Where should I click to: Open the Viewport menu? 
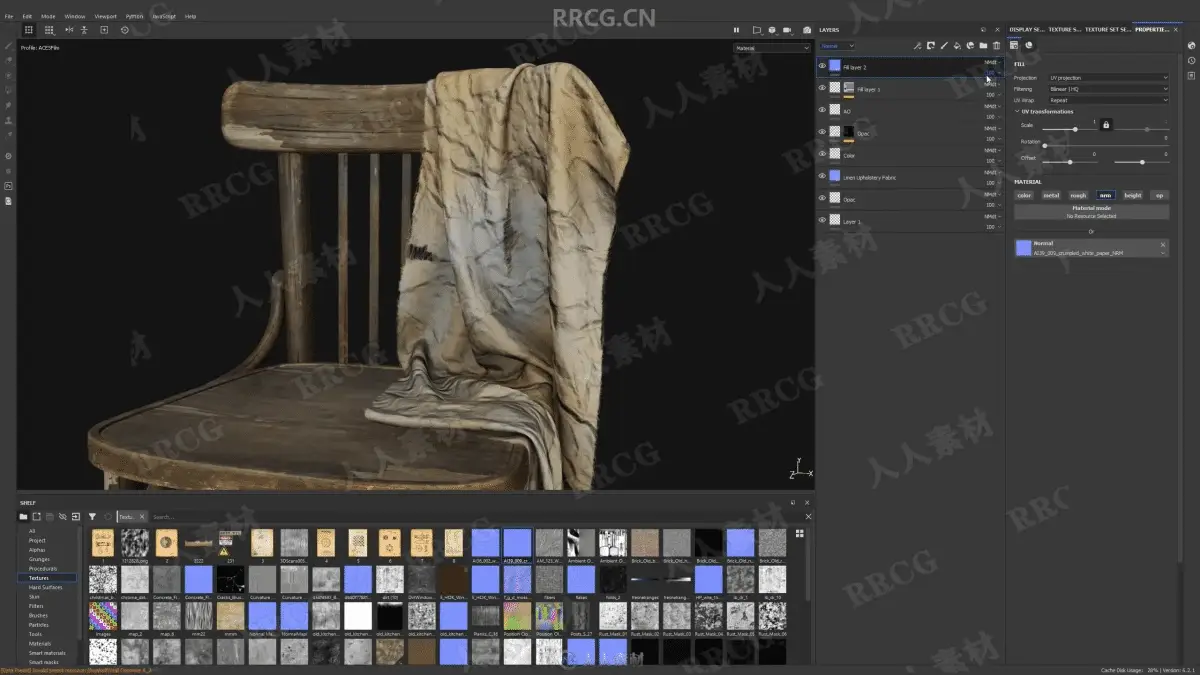tap(105, 16)
